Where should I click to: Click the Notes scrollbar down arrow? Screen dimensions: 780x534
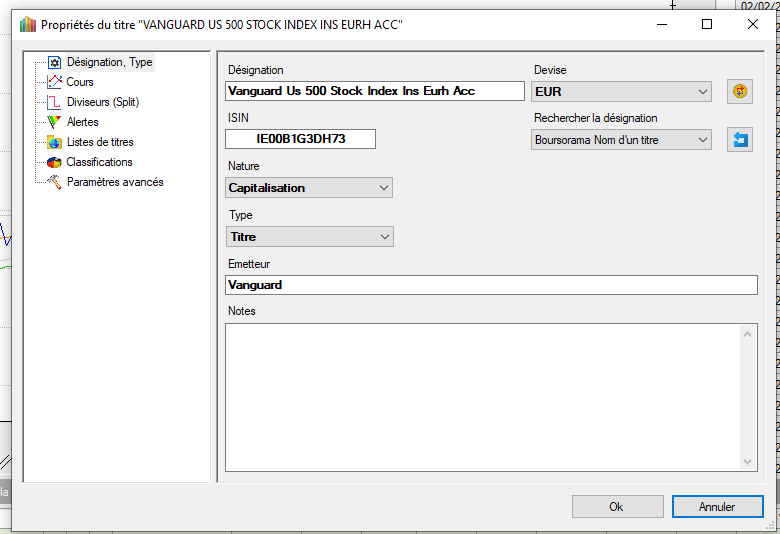(749, 462)
